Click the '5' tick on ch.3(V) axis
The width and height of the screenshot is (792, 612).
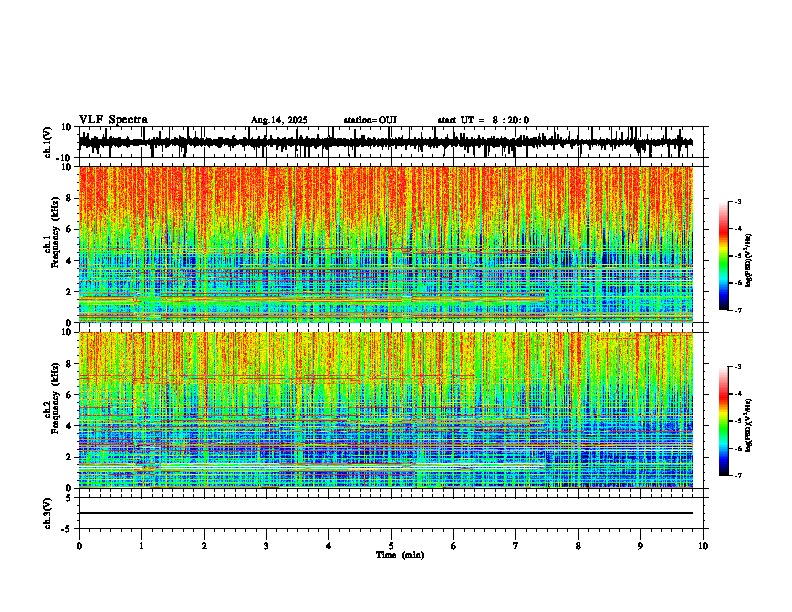[69, 498]
